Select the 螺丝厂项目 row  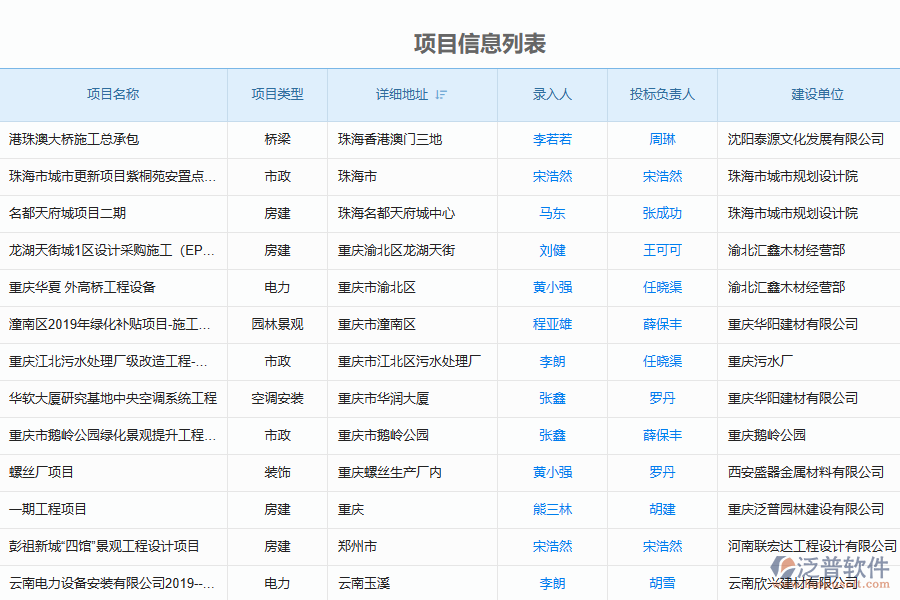click(41, 473)
